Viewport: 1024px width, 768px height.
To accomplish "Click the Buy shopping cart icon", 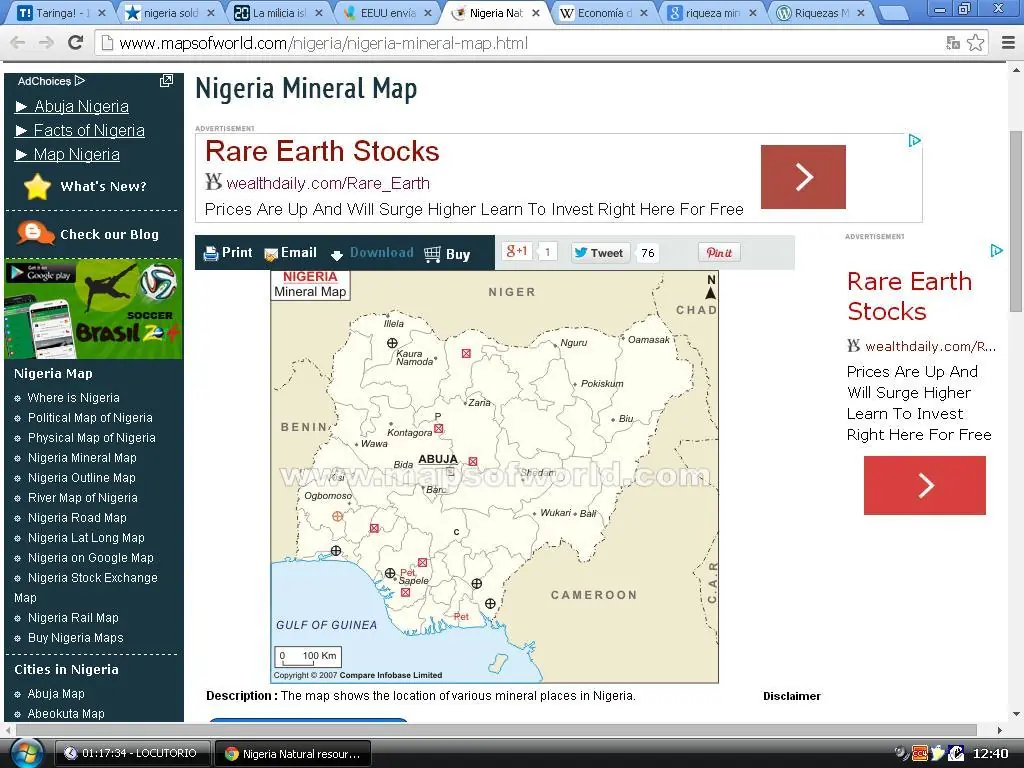I will pyautogui.click(x=432, y=254).
